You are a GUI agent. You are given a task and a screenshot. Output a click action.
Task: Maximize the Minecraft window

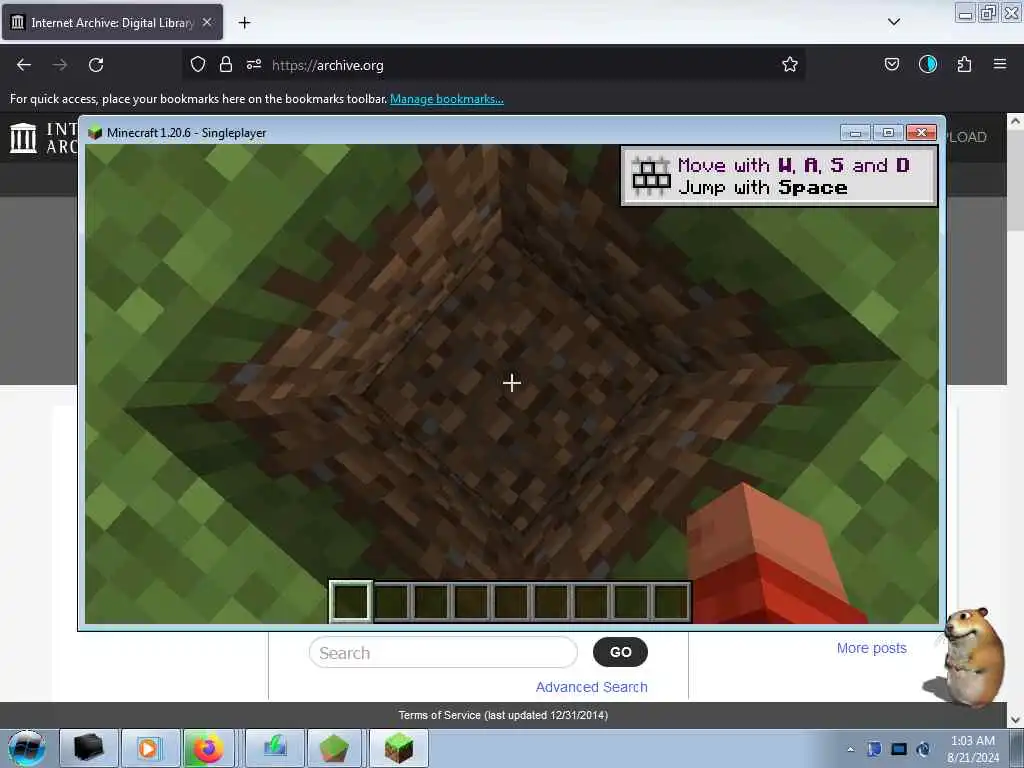(x=888, y=133)
